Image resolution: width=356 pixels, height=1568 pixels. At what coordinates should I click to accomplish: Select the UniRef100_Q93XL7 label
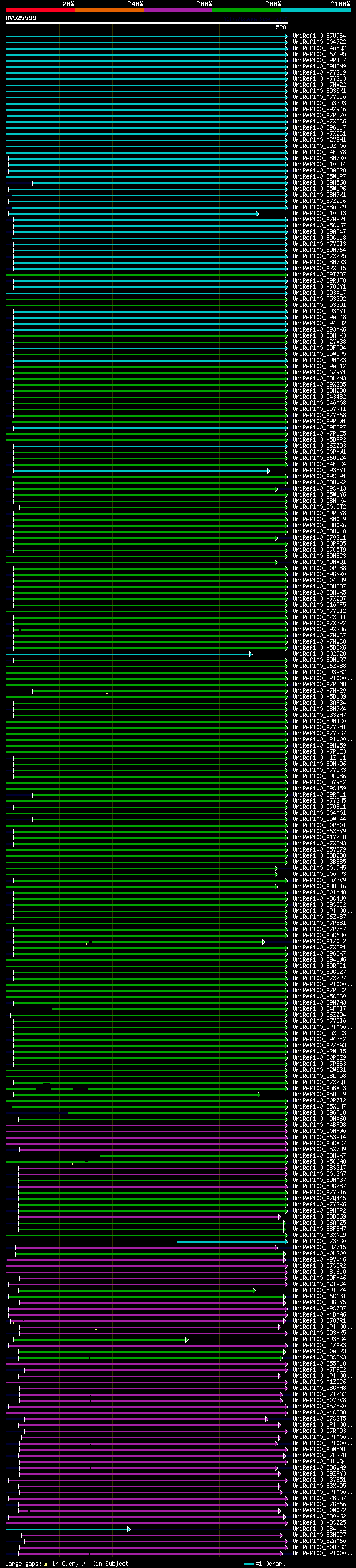point(319,293)
